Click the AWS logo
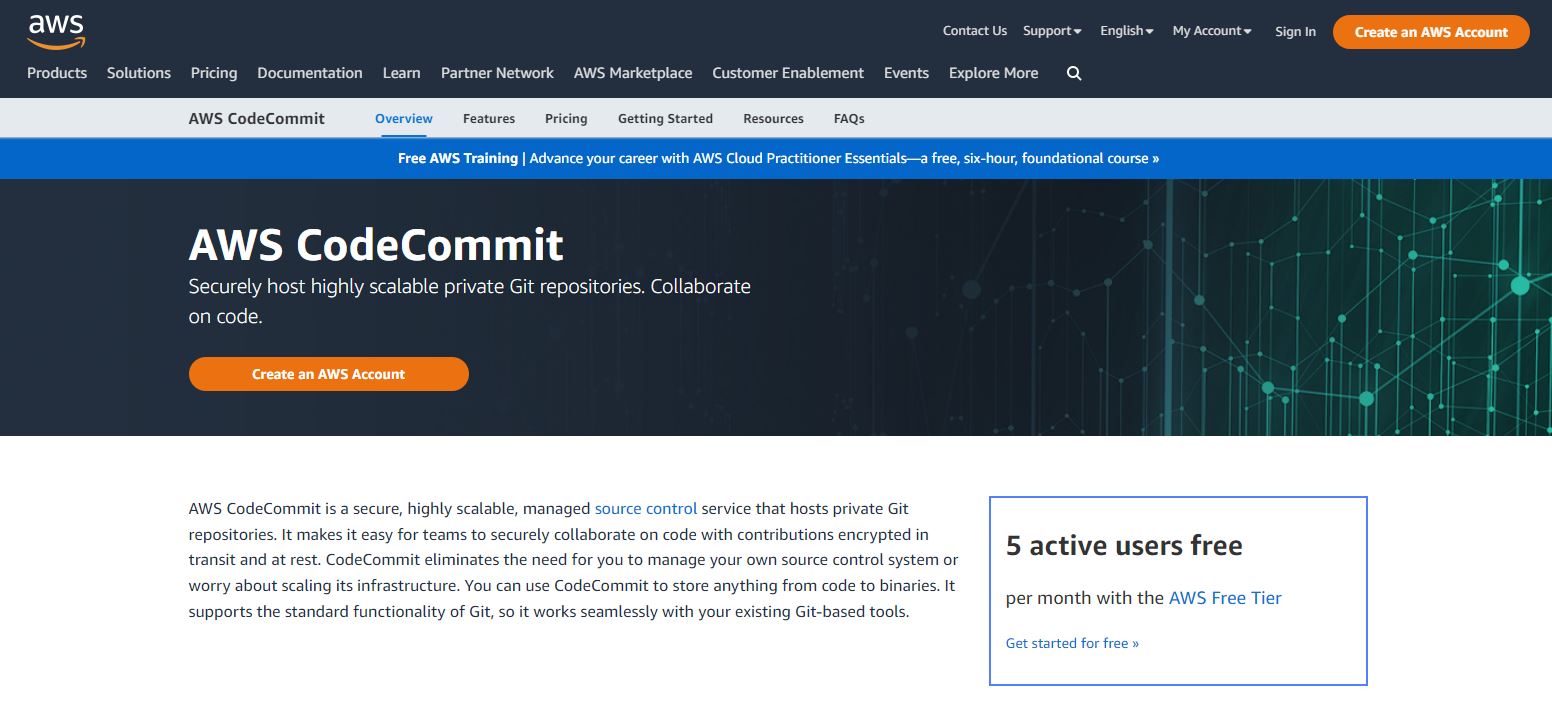This screenshot has height=719, width=1552. (x=56, y=32)
